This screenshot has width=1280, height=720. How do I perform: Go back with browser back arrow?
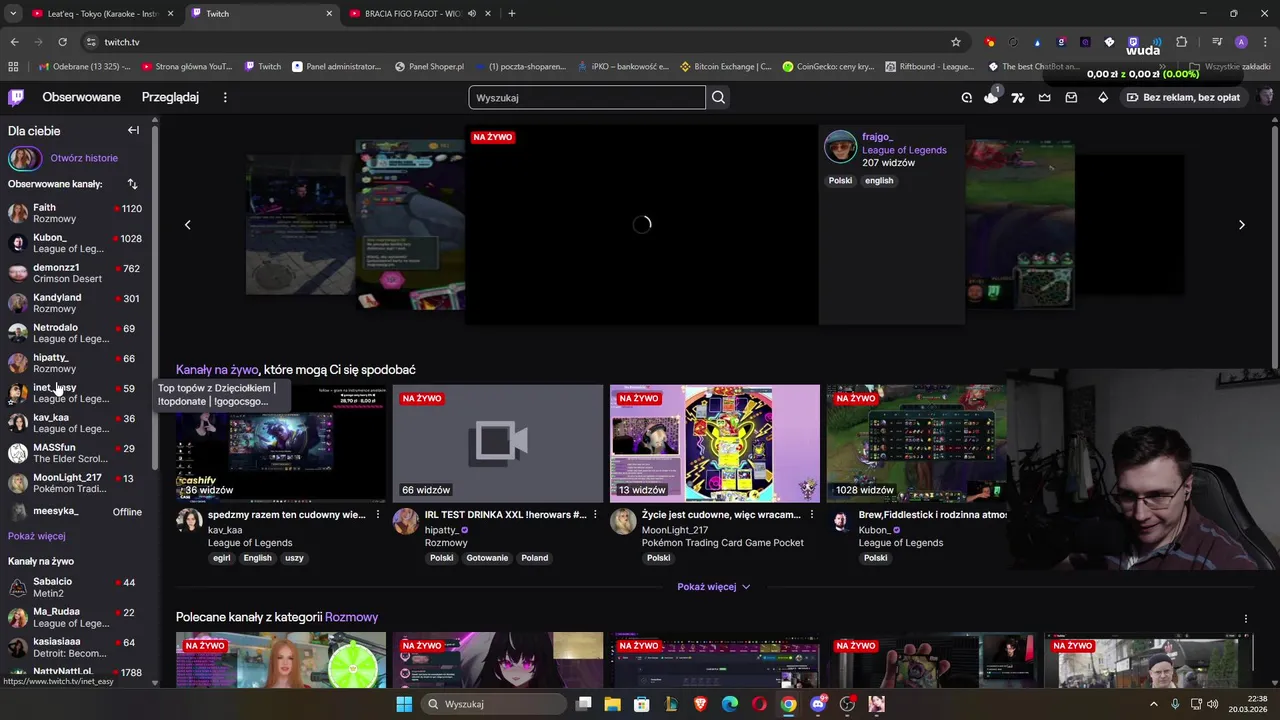(14, 42)
